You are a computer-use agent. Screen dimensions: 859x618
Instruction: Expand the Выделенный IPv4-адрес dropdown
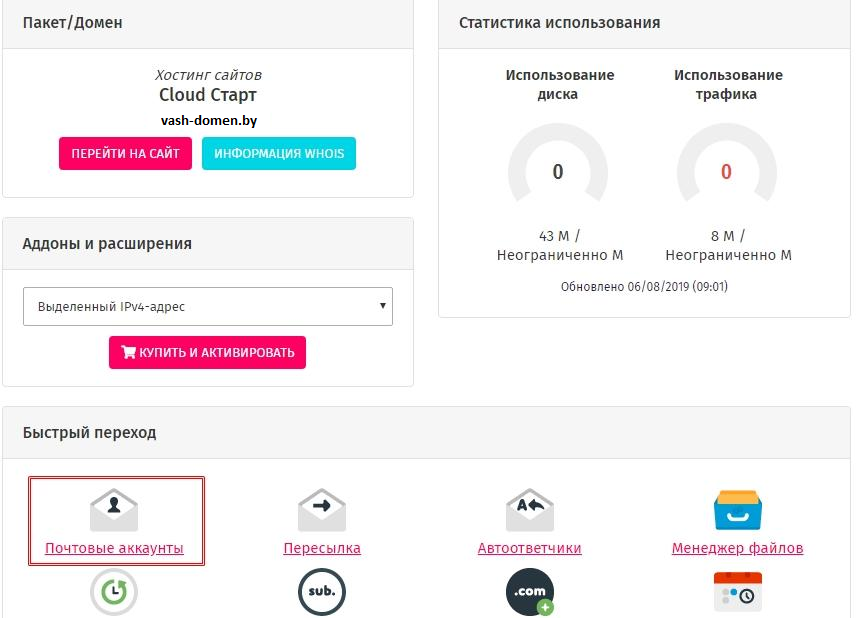click(x=208, y=306)
